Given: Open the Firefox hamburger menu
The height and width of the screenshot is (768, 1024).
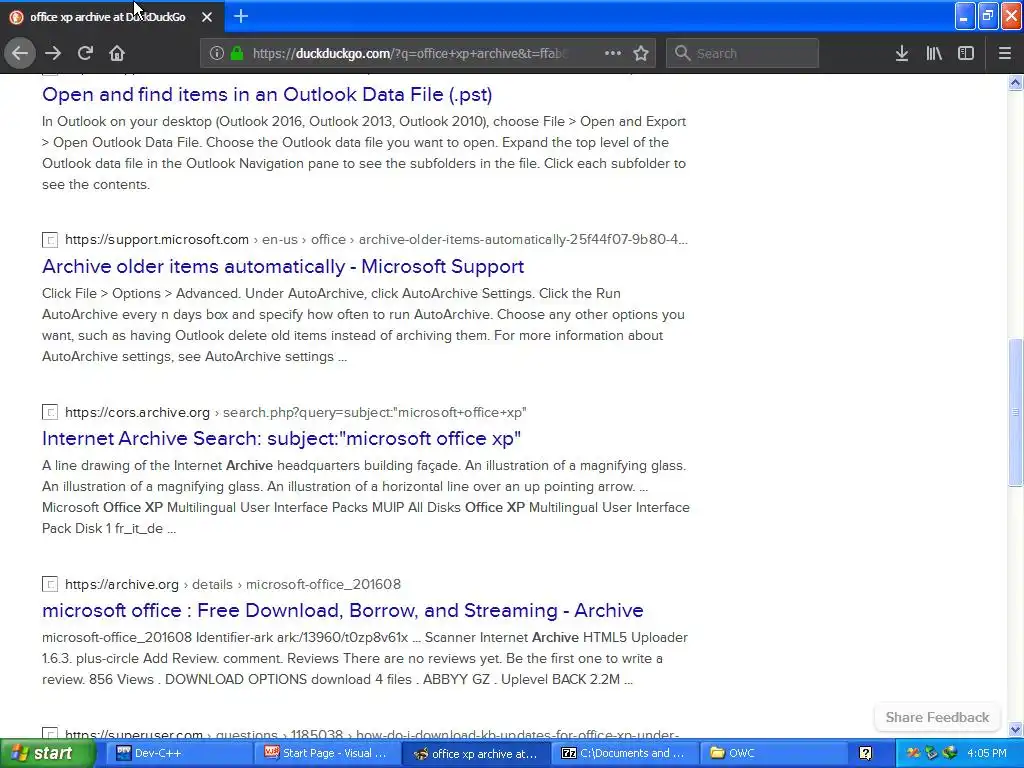Looking at the screenshot, I should coord(1004,54).
